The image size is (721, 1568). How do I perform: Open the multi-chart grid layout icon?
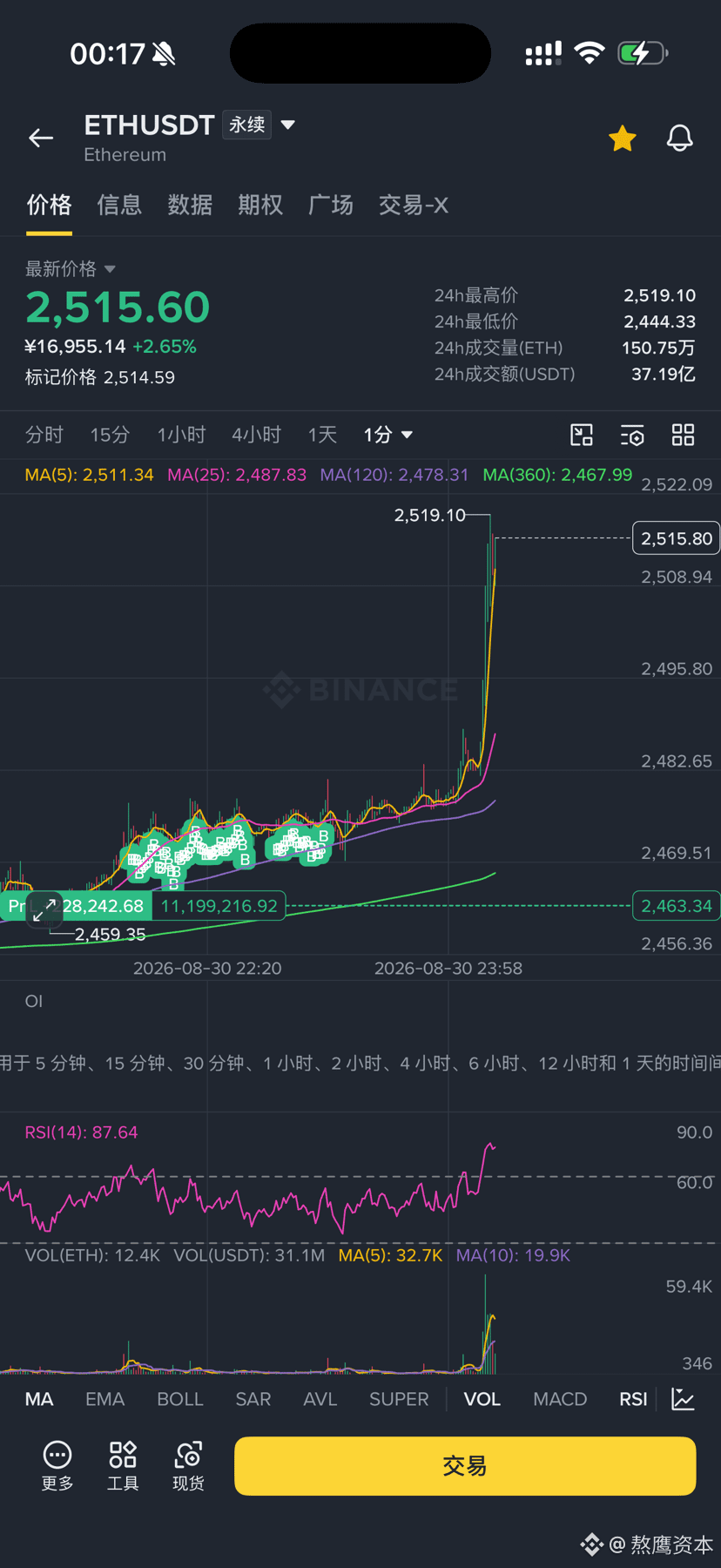tap(684, 435)
